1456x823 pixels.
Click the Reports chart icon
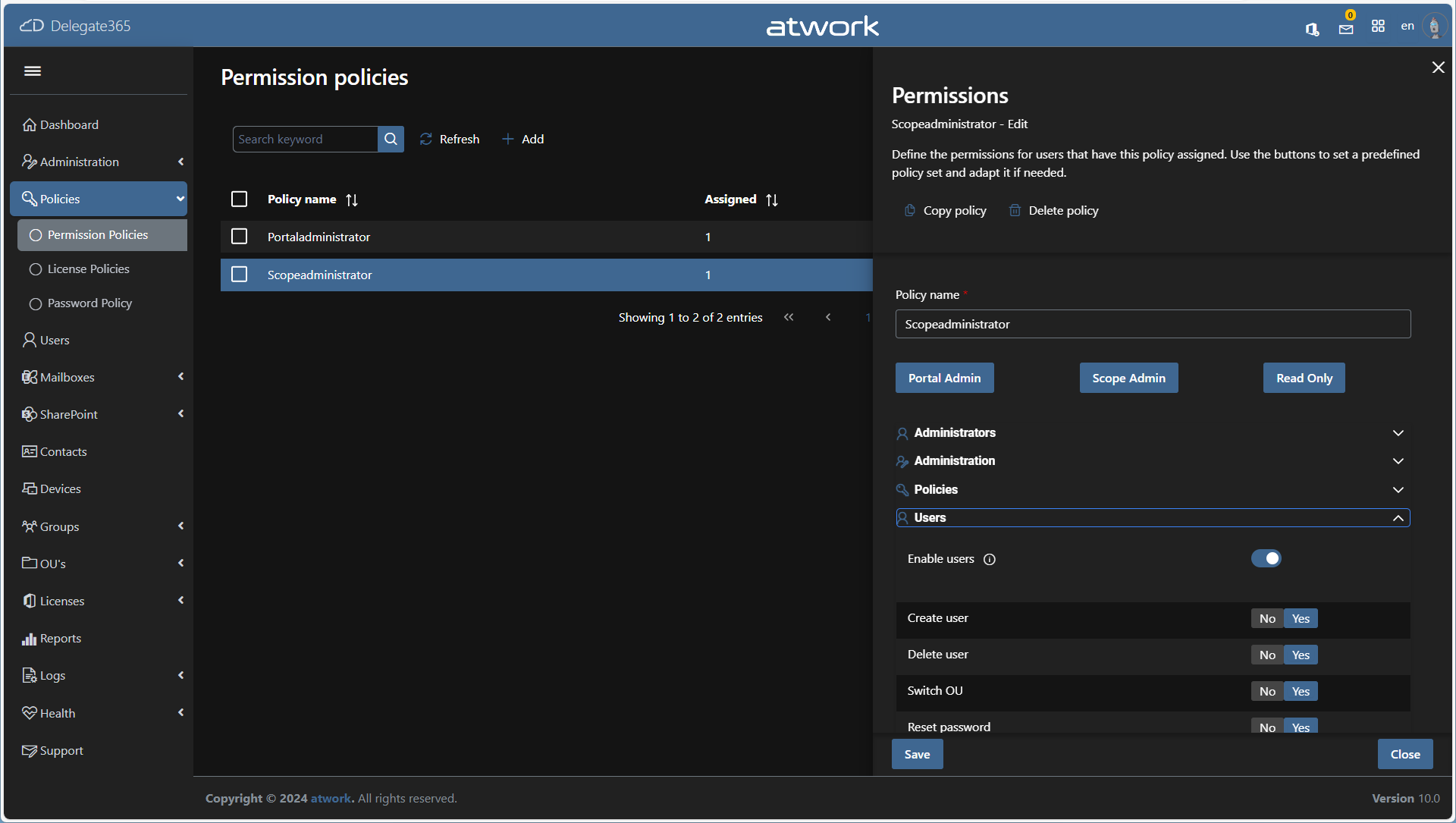coord(30,639)
